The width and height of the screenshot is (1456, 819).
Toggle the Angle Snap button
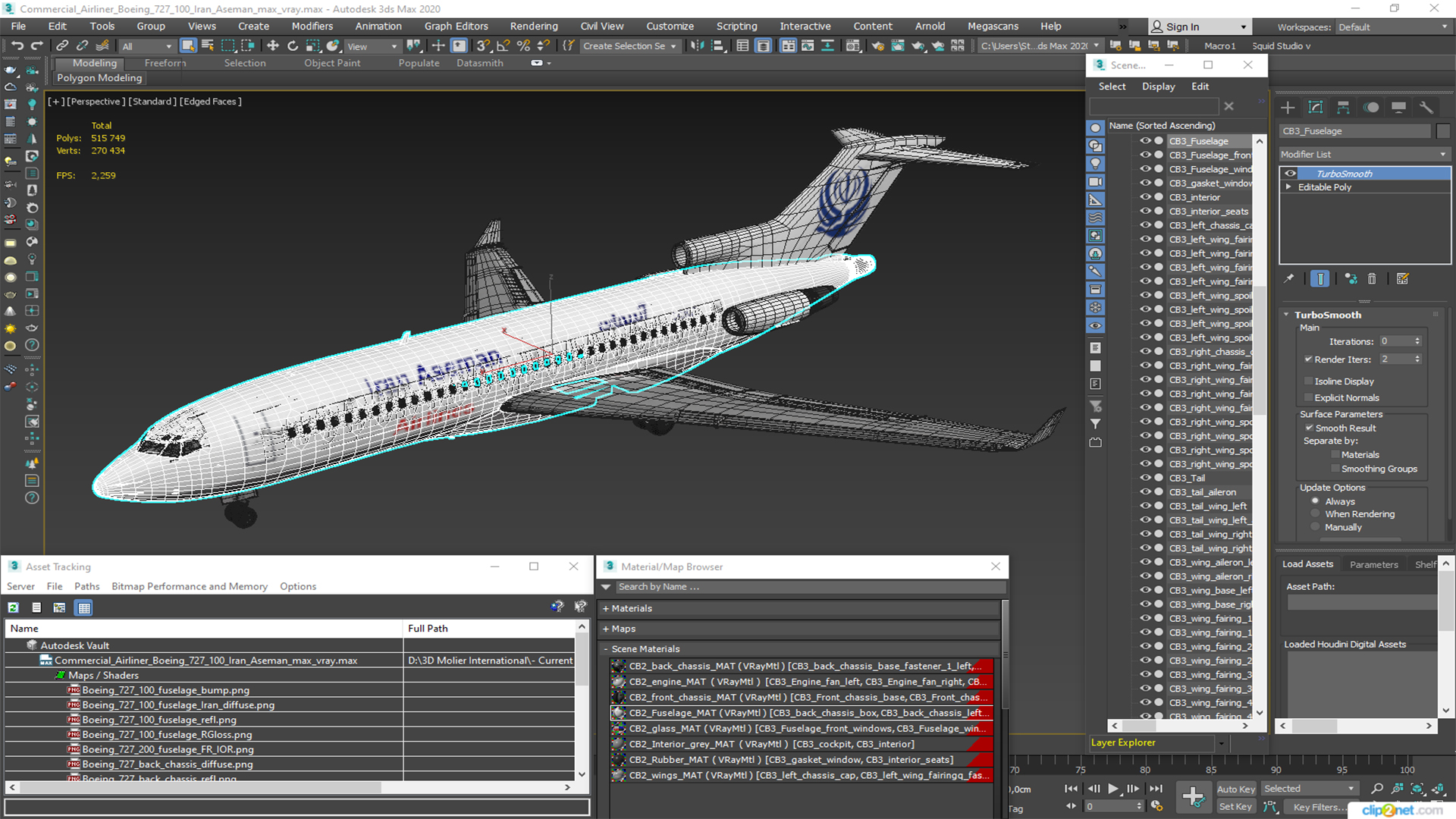point(503,45)
